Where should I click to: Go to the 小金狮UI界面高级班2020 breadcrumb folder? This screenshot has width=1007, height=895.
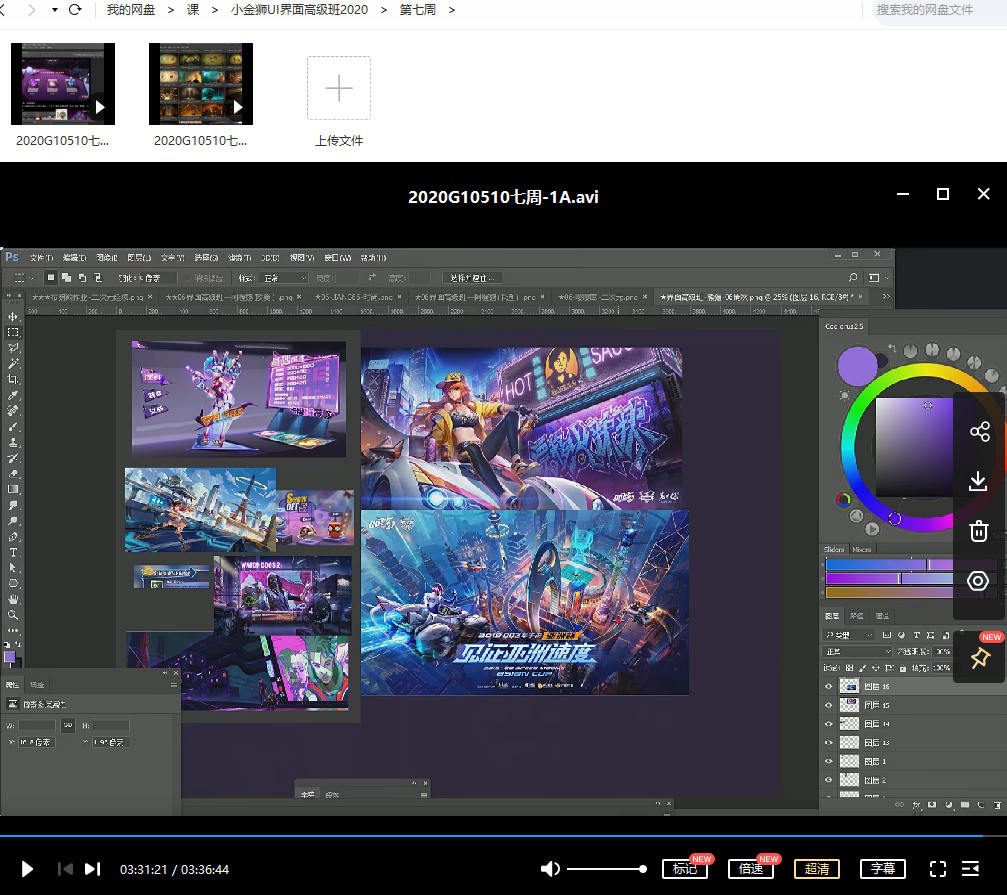(299, 10)
